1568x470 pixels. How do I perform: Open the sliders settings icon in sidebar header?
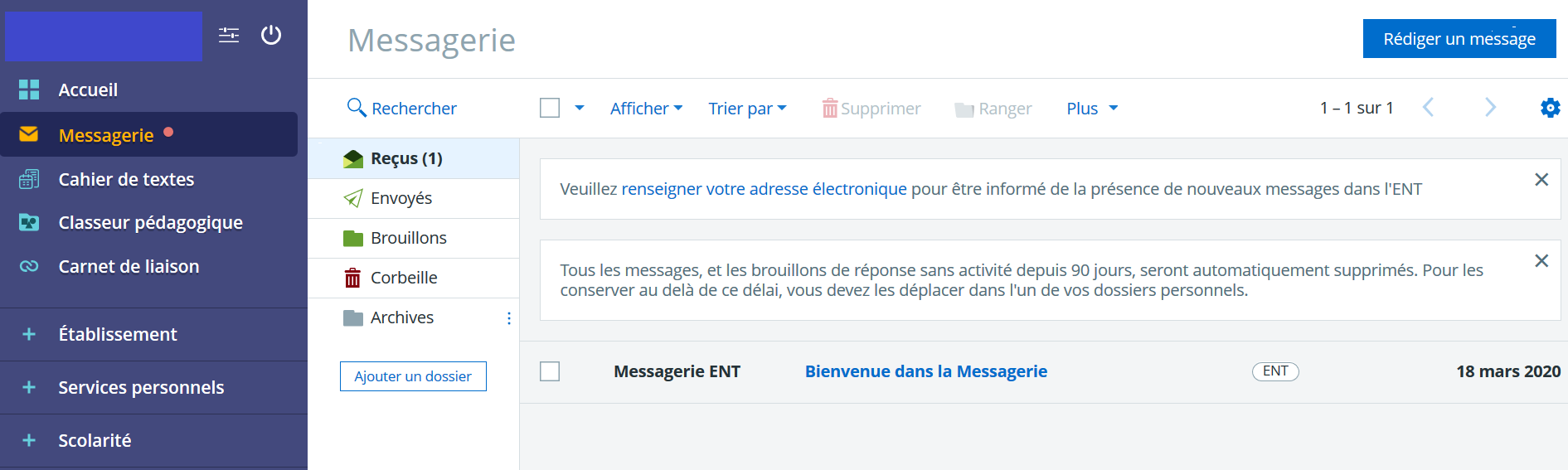click(x=229, y=35)
